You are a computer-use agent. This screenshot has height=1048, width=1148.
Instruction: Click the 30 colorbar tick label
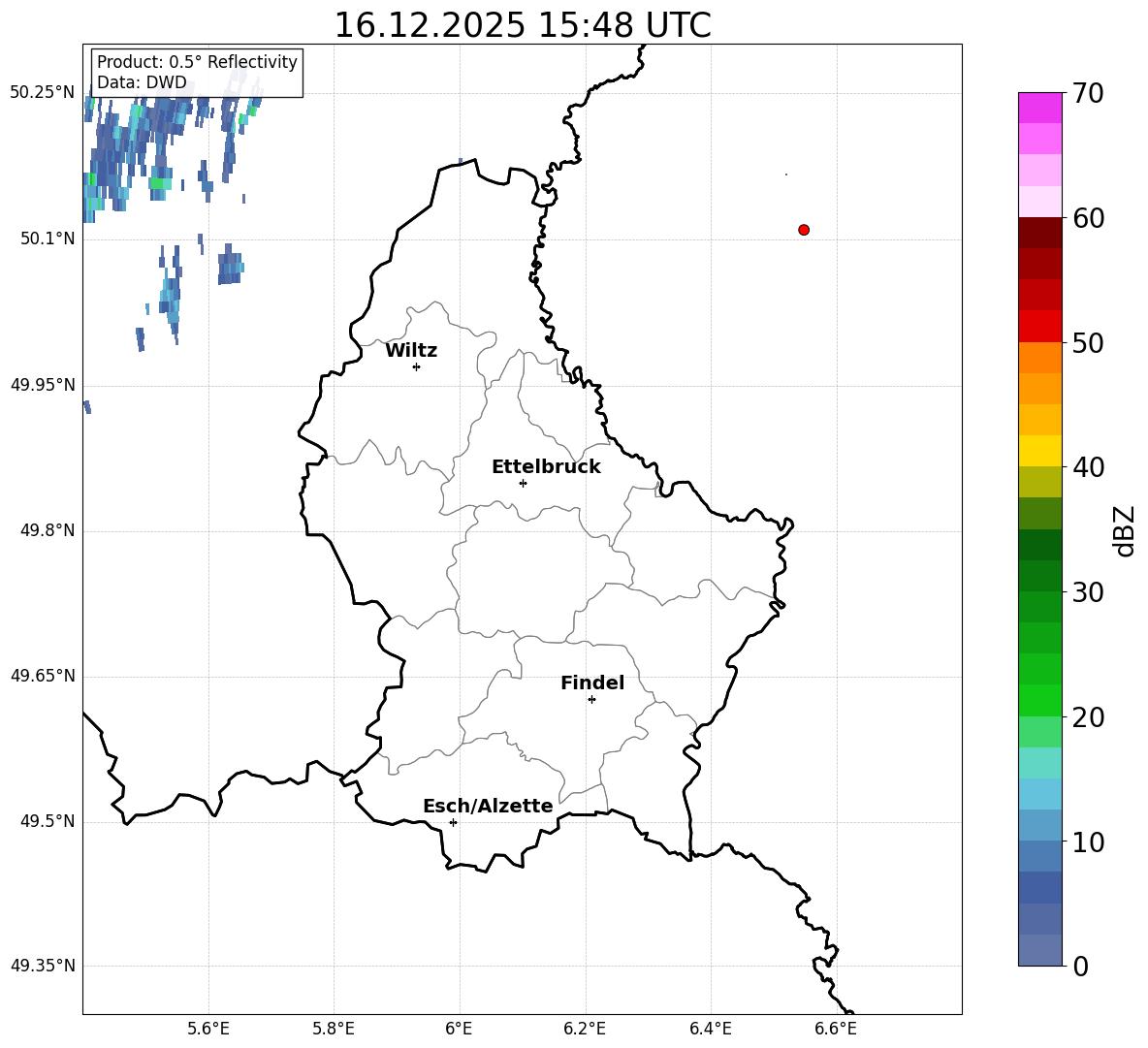1088,592
